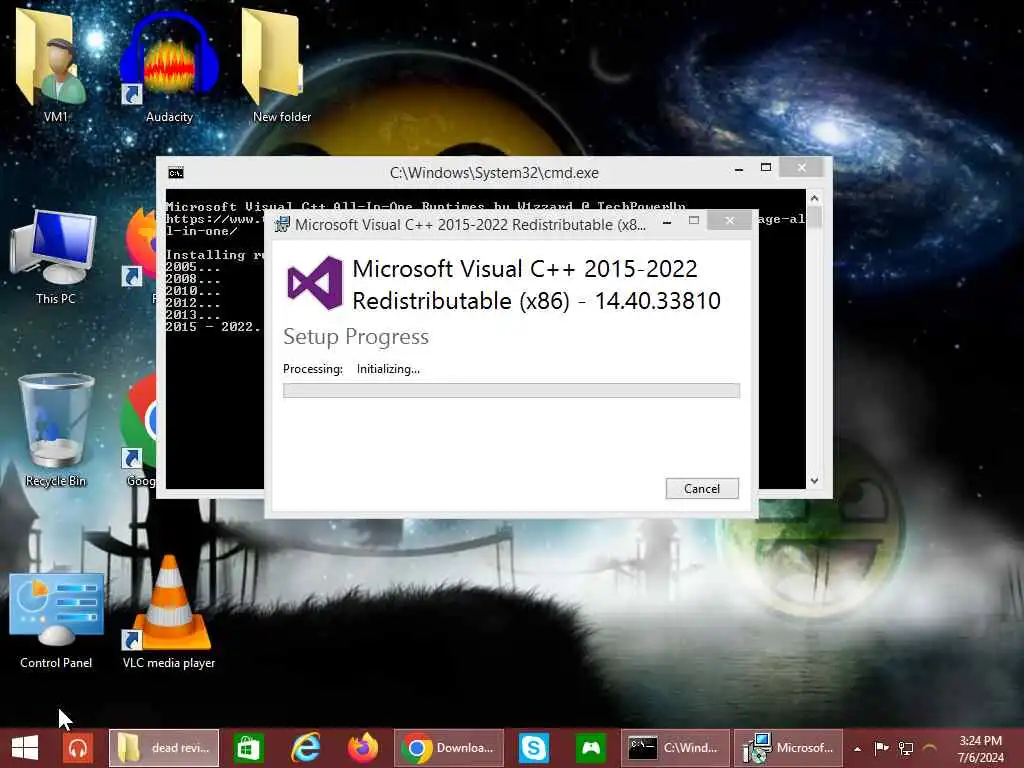
Task: Switch to the cmd.exe taskbar window
Action: point(675,748)
